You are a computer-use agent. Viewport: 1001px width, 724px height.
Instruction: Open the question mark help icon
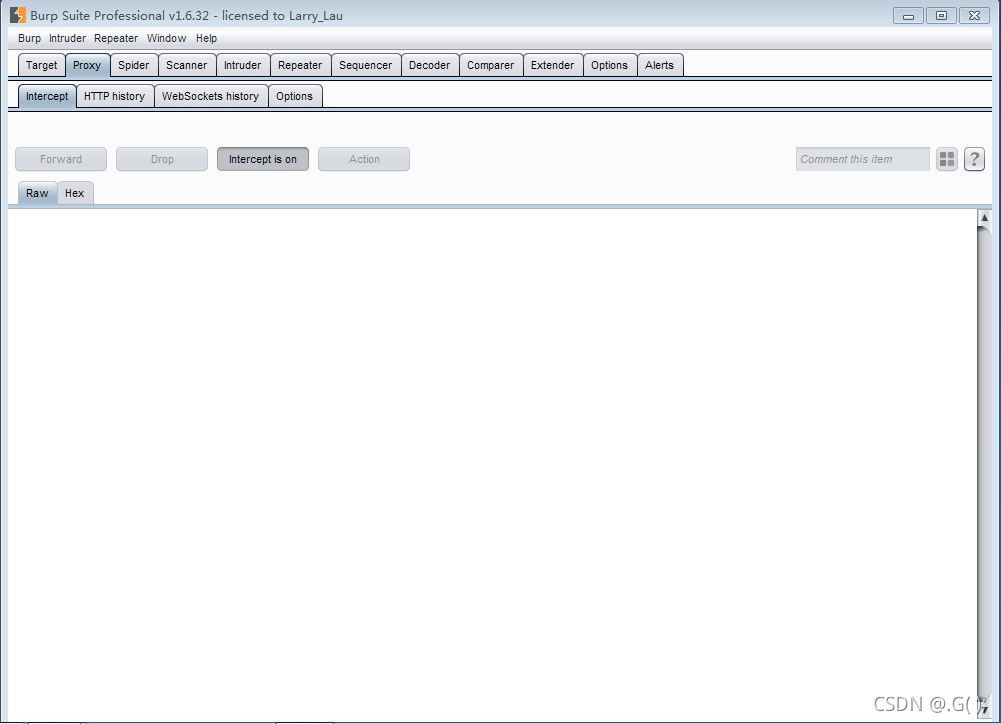tap(974, 159)
